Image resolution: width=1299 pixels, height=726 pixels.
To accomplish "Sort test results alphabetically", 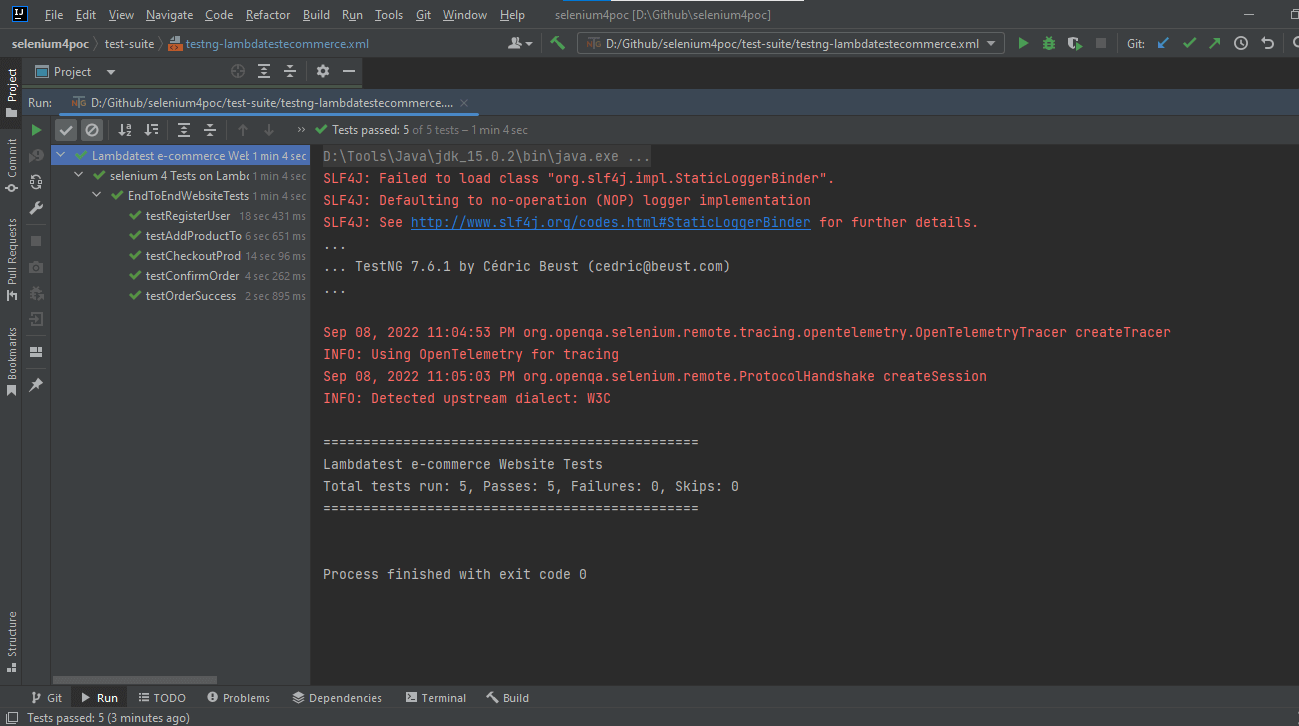I will point(124,130).
